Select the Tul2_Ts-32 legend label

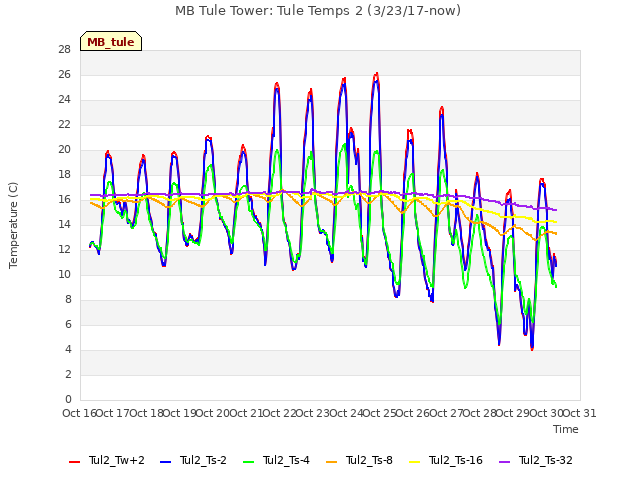(x=546, y=460)
